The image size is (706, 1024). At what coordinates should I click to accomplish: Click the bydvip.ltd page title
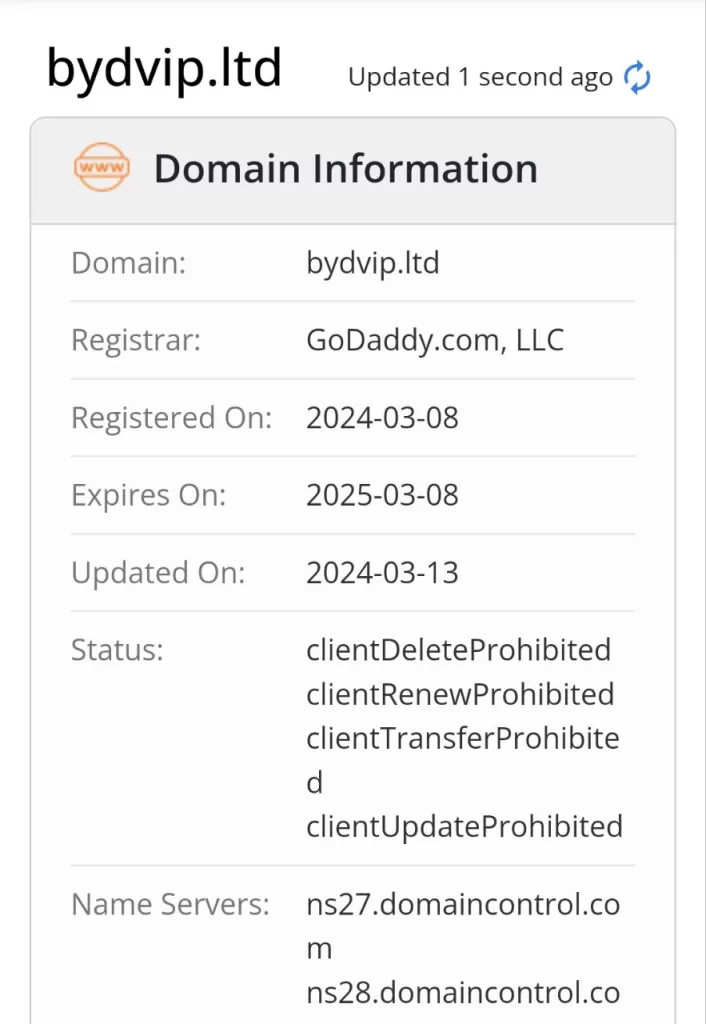pyautogui.click(x=164, y=69)
